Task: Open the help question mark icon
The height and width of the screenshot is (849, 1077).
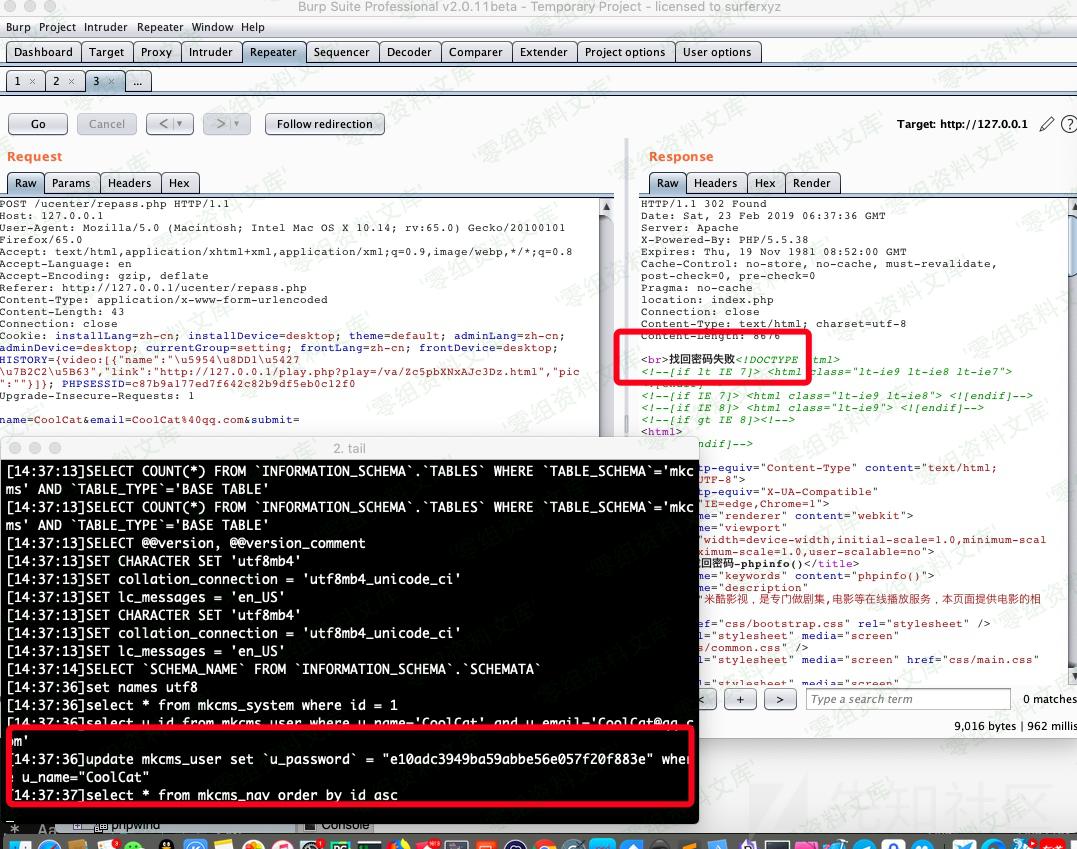Action: [x=1069, y=124]
